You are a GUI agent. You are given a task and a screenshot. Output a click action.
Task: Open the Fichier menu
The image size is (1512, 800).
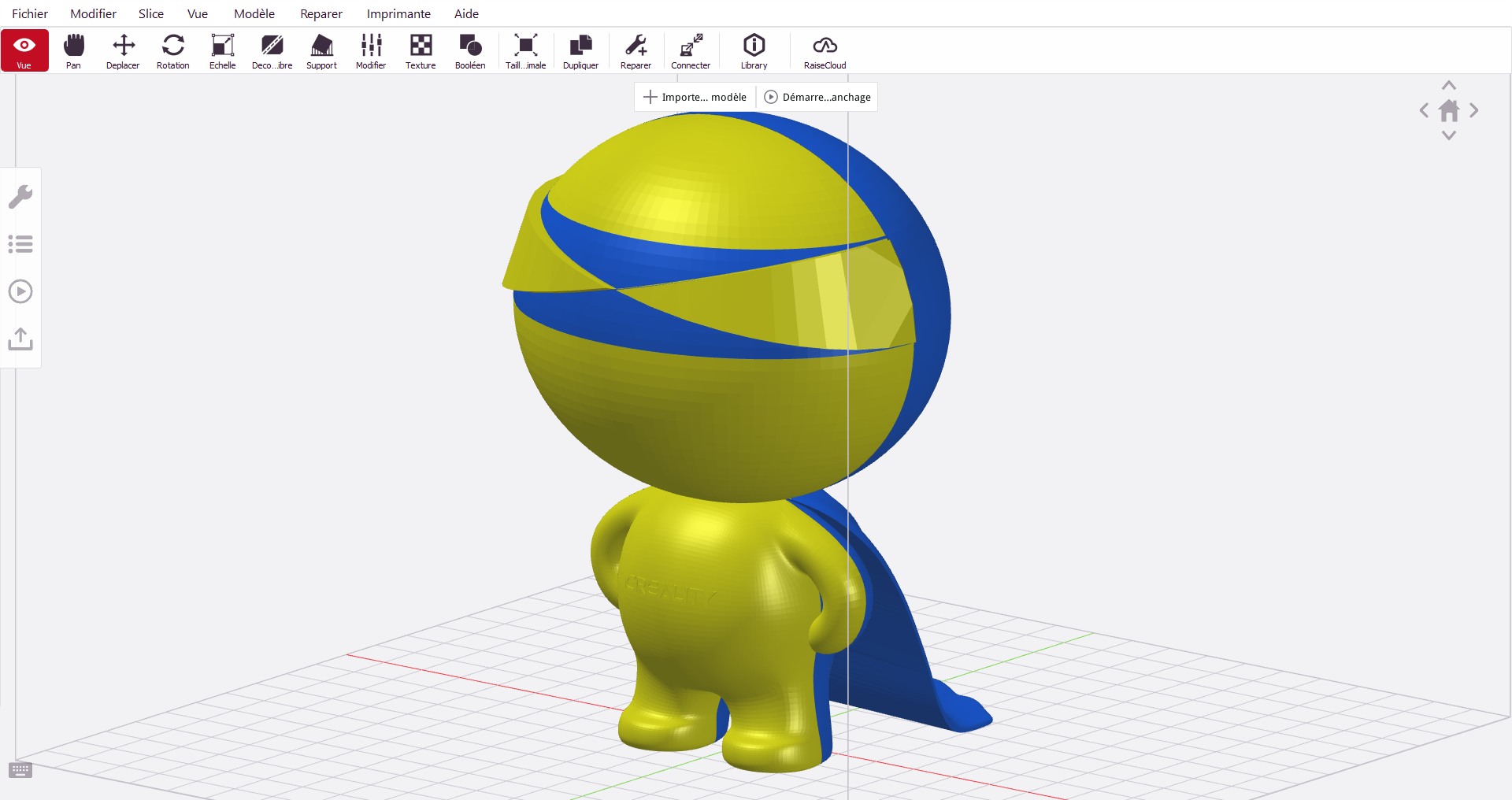tap(30, 13)
